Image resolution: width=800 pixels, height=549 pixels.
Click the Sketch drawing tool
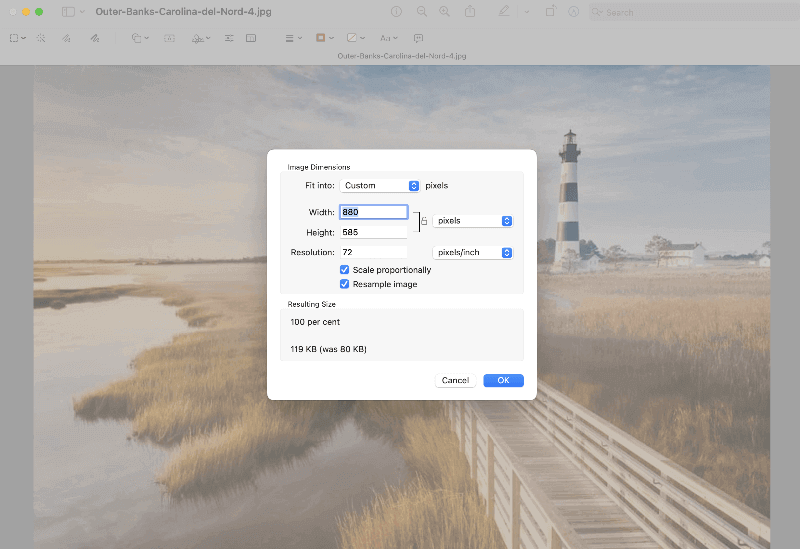[66, 38]
